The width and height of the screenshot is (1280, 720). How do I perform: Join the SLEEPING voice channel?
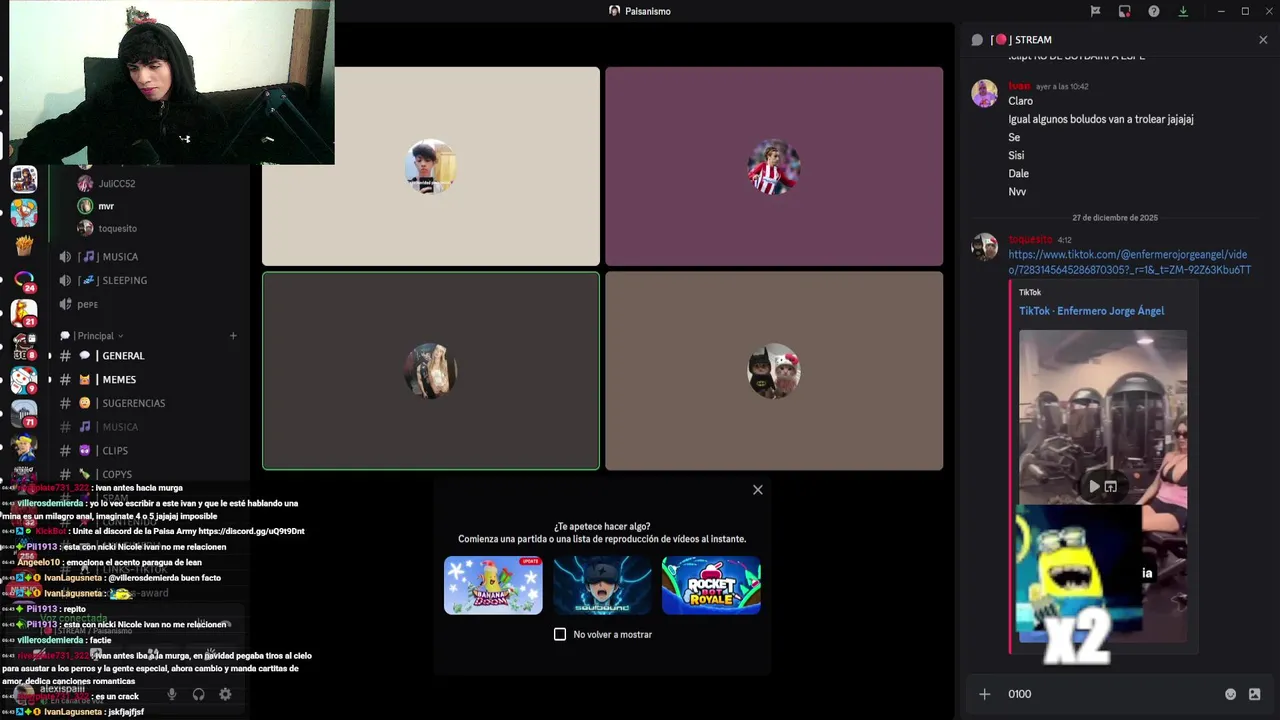(148, 281)
